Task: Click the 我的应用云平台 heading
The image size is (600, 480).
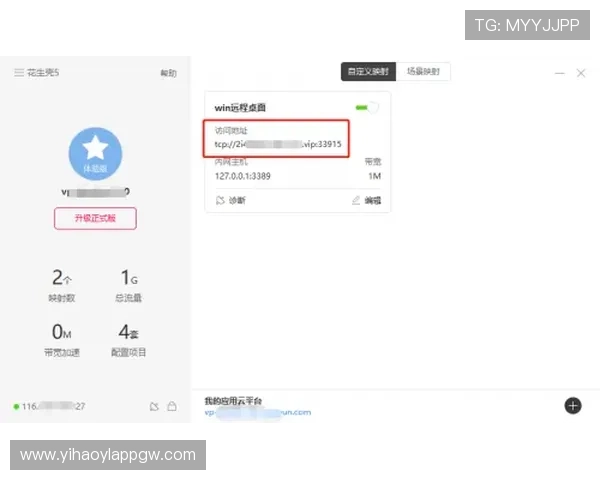Action: pos(233,401)
